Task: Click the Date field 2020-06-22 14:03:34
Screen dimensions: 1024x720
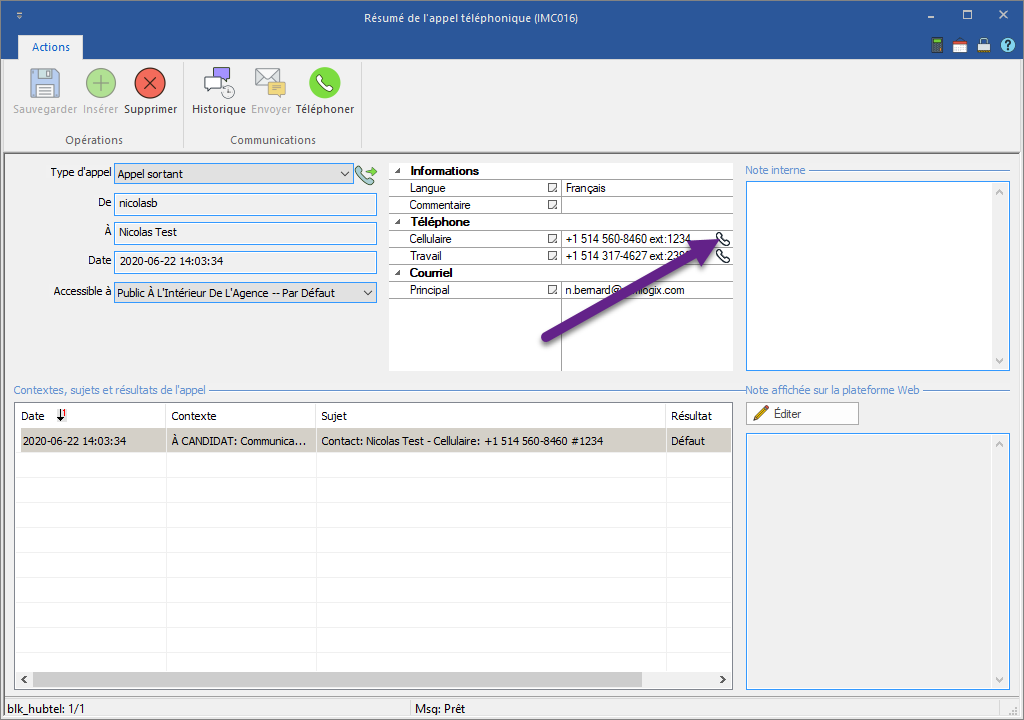Action: [x=246, y=261]
